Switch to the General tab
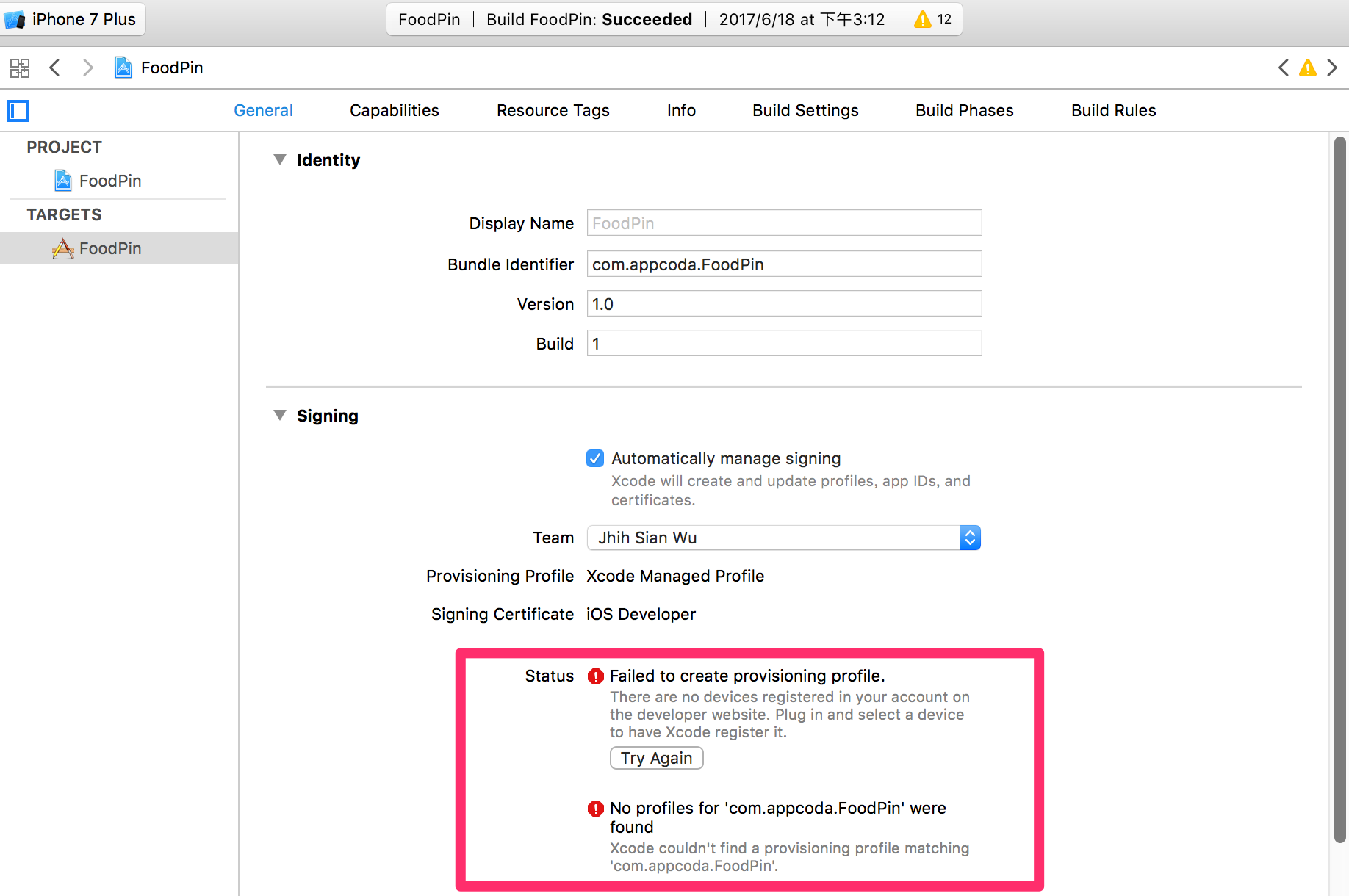1349x896 pixels. tap(263, 110)
